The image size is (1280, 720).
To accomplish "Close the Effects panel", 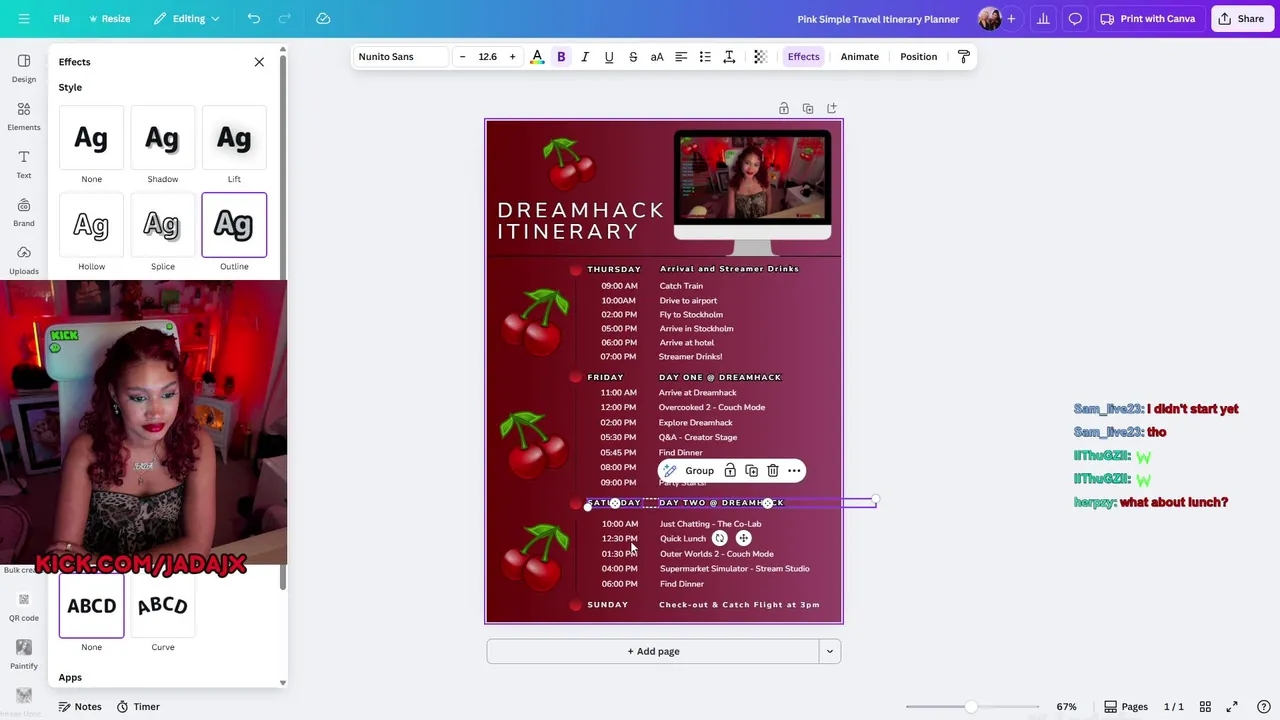I will pyautogui.click(x=259, y=62).
